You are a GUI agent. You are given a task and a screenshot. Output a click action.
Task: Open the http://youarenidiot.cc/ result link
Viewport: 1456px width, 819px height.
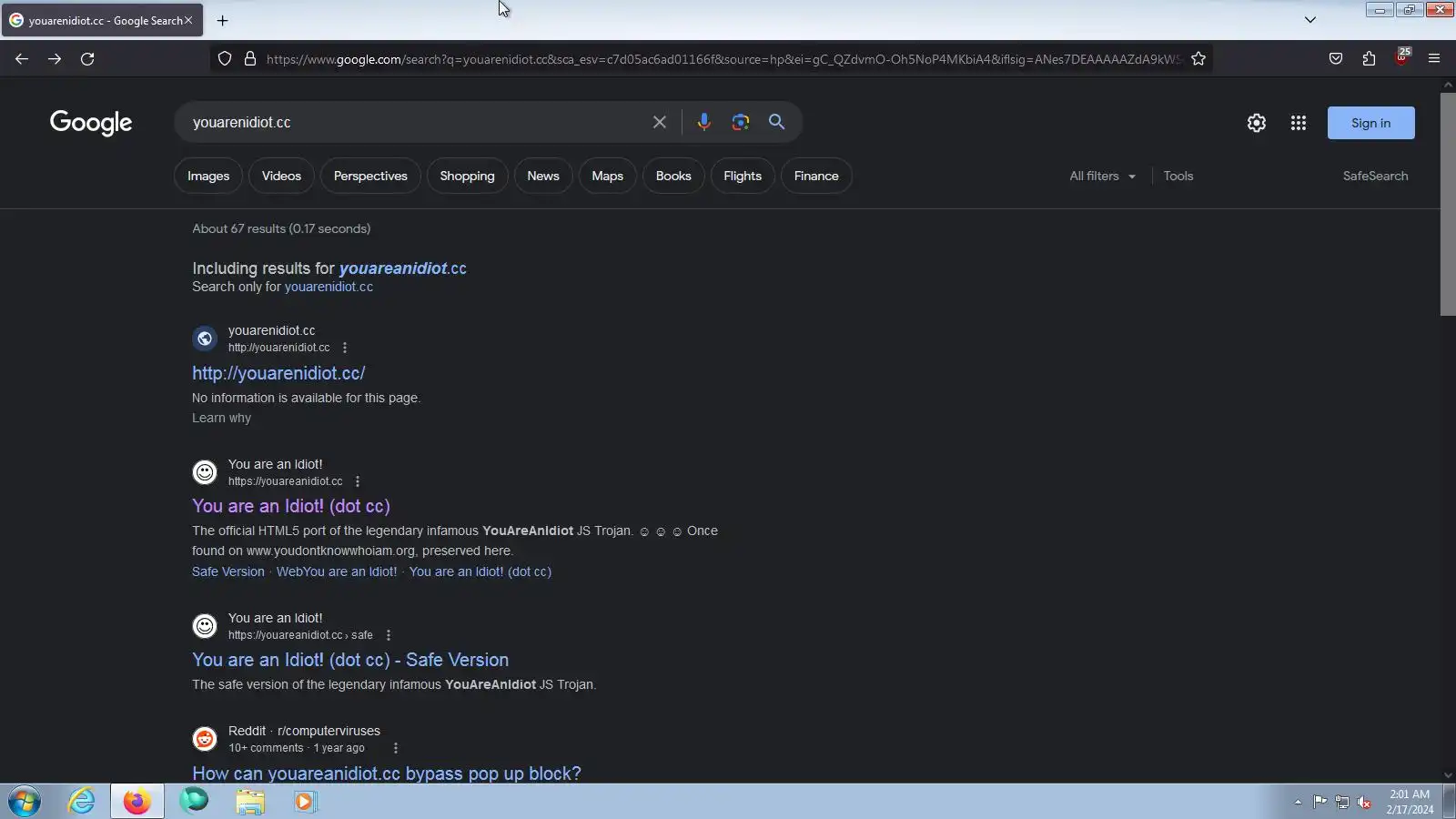(x=278, y=373)
